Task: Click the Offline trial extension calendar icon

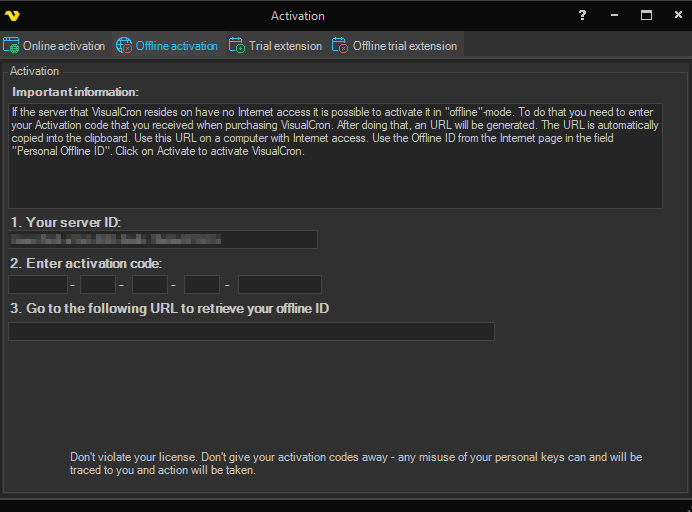Action: coord(340,46)
